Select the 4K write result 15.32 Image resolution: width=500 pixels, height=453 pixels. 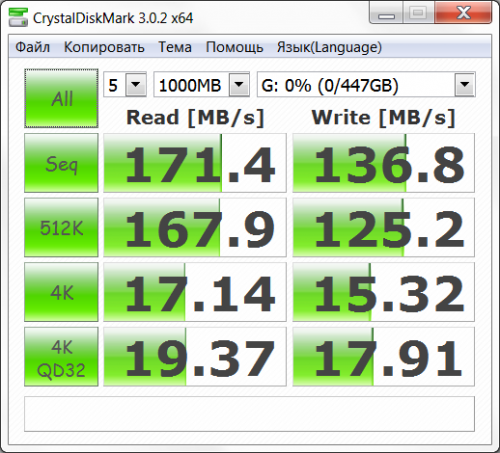383,292
